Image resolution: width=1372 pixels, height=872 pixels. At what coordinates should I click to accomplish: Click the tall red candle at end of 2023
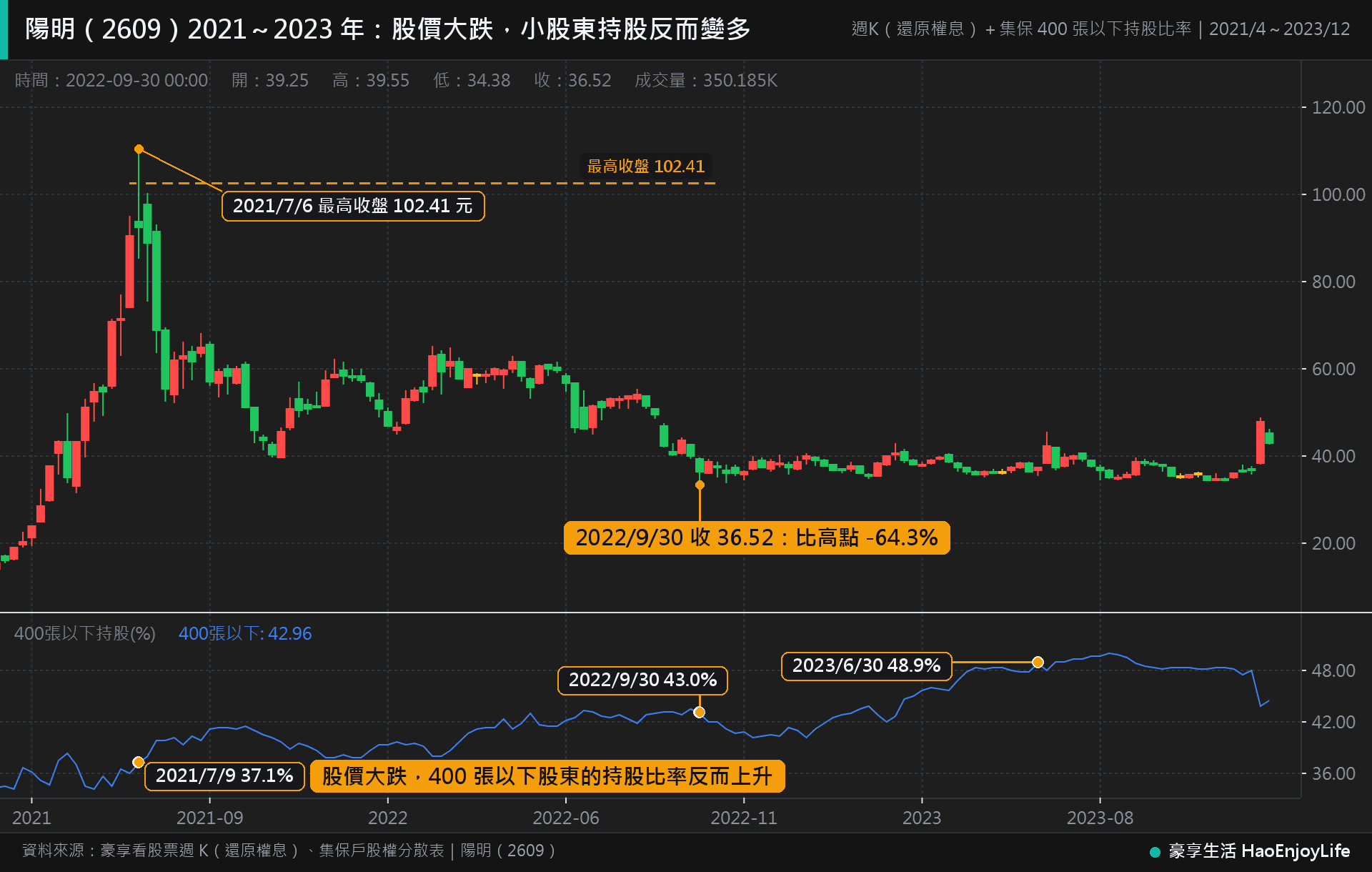pos(1260,442)
